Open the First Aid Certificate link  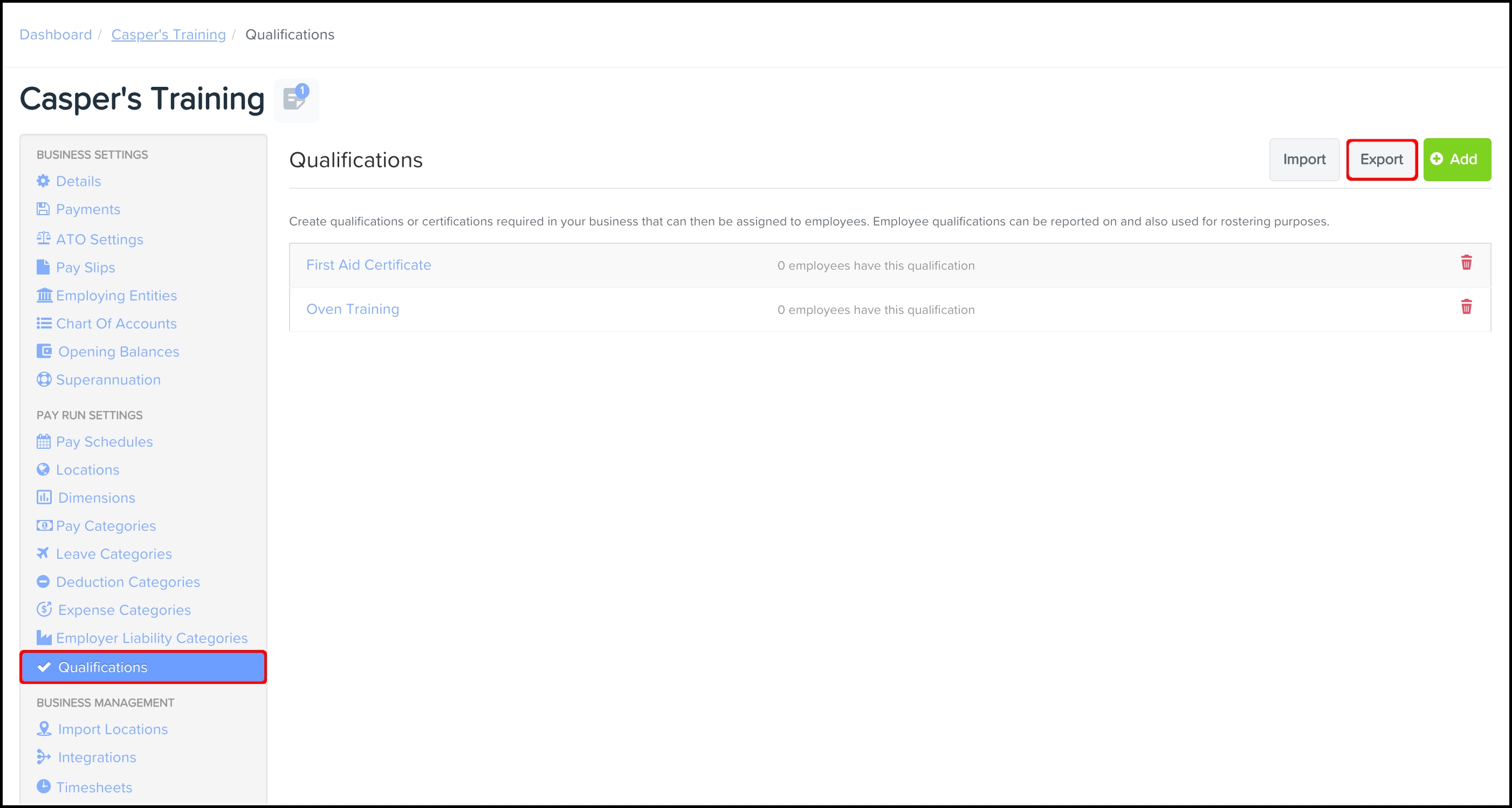[368, 265]
